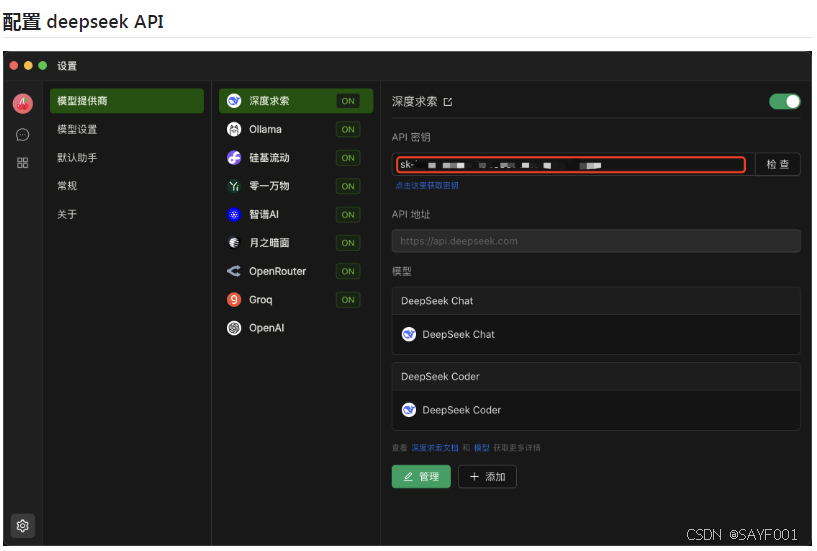The width and height of the screenshot is (817, 551).
Task: Open the apps grid icon in sidebar
Action: pyautogui.click(x=22, y=163)
